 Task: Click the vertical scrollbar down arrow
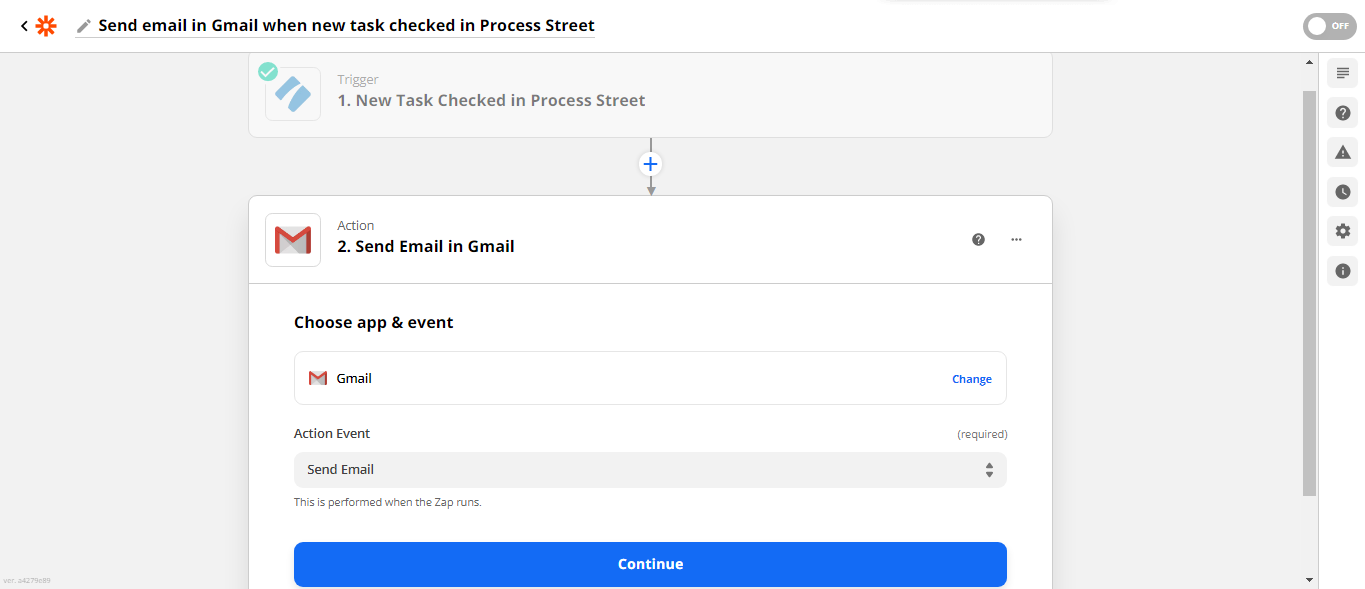1310,579
